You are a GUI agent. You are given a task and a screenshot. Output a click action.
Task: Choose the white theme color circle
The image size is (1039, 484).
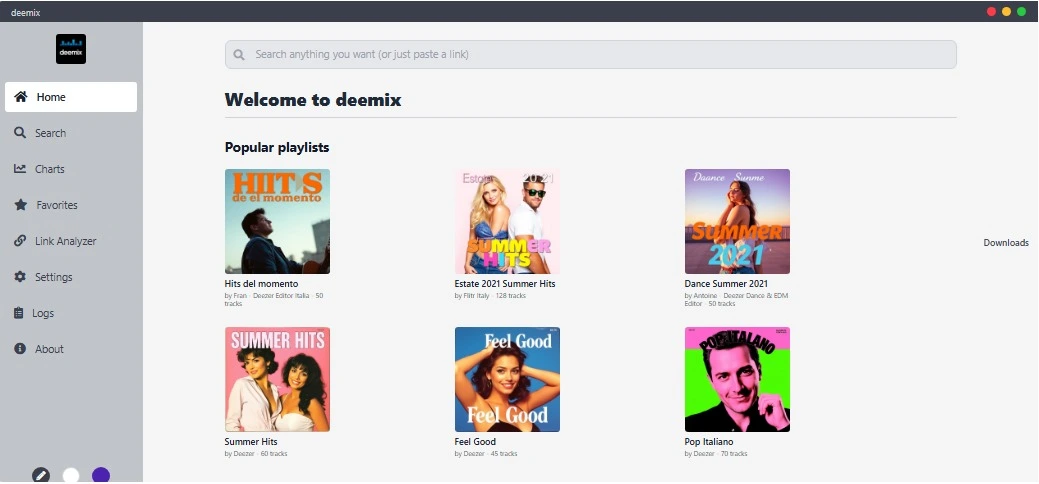click(71, 475)
